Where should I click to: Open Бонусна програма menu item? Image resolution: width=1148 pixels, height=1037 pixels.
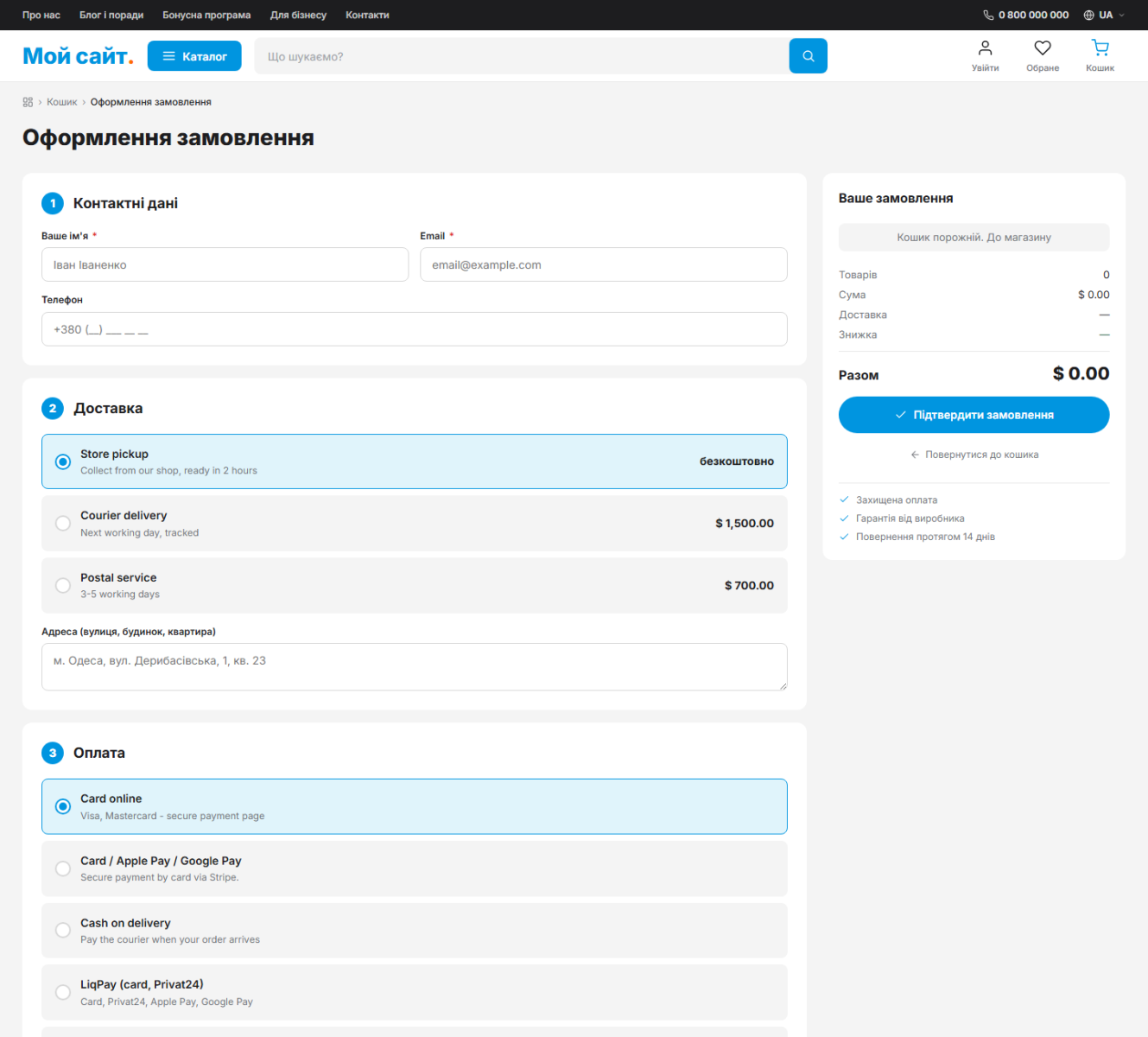206,15
